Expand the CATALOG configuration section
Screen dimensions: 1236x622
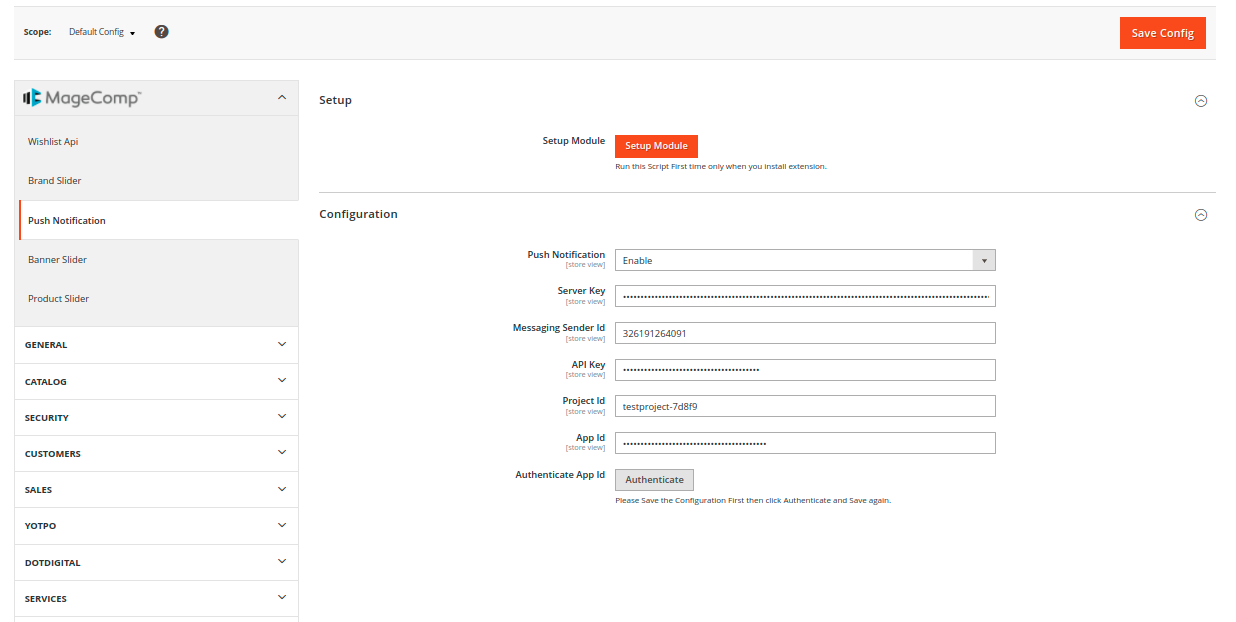pyautogui.click(x=156, y=381)
